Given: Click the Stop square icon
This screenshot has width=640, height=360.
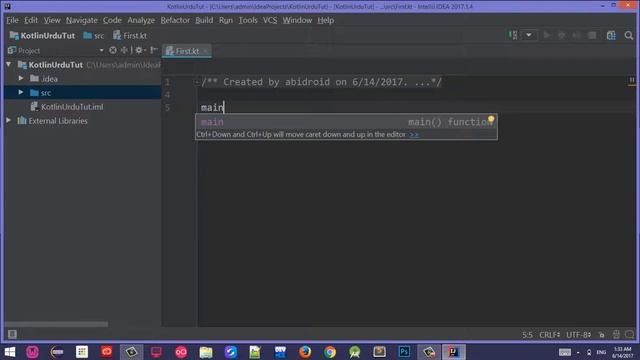Looking at the screenshot, I should coord(592,36).
